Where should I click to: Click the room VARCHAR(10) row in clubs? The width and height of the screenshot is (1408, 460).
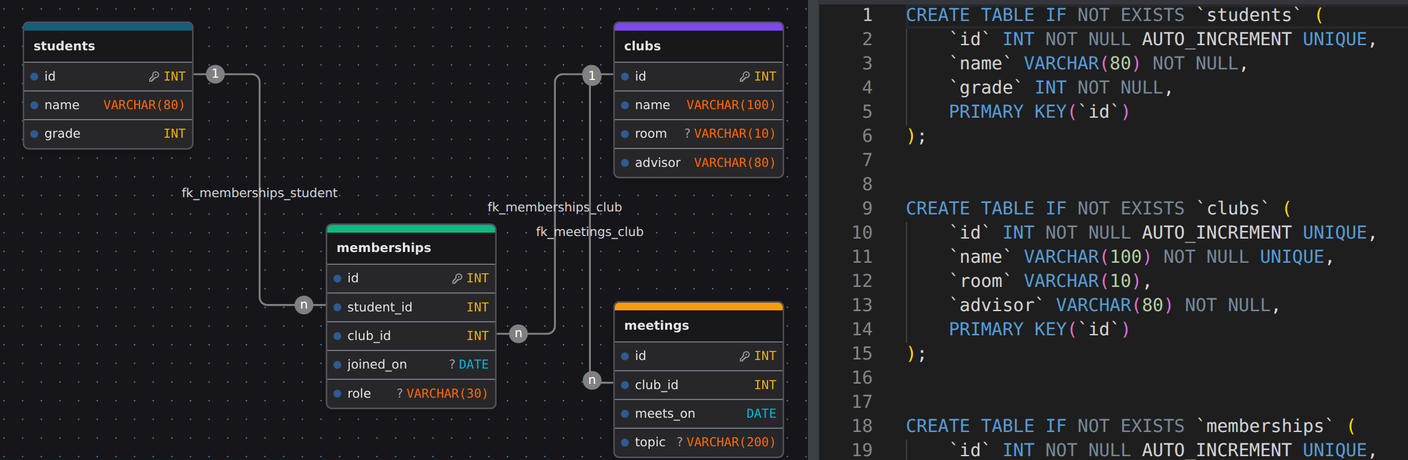698,134
